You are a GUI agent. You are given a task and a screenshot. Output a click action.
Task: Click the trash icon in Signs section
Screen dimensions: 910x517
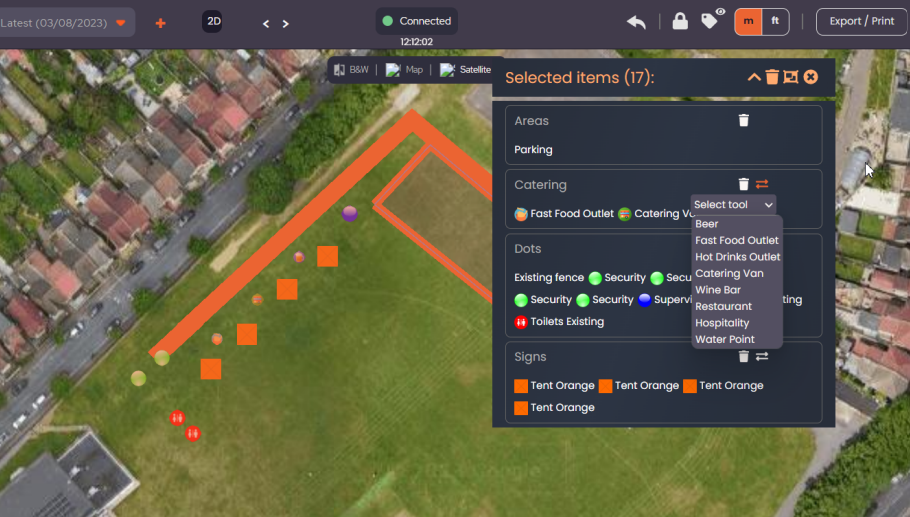point(743,356)
